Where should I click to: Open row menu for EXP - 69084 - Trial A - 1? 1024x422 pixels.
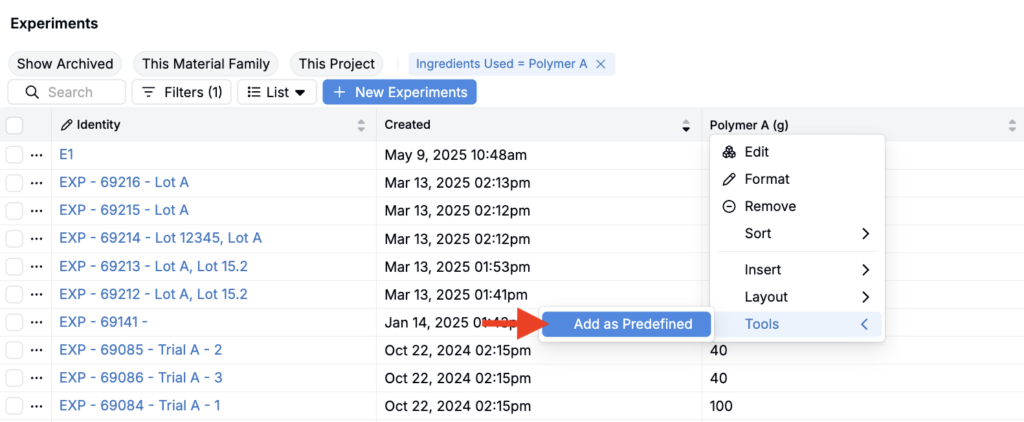point(37,406)
